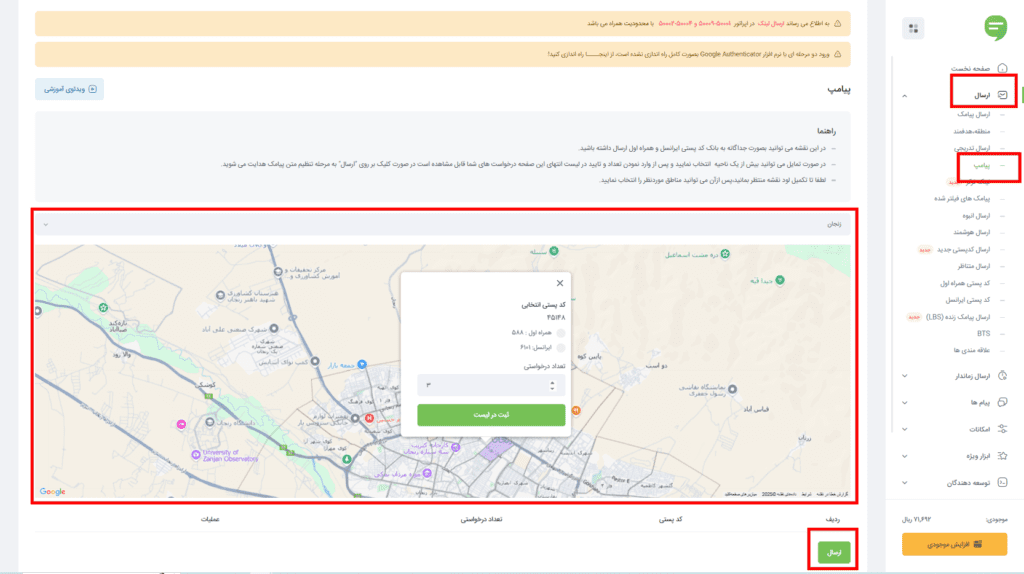Click green ارسال button below table

[x=834, y=552]
